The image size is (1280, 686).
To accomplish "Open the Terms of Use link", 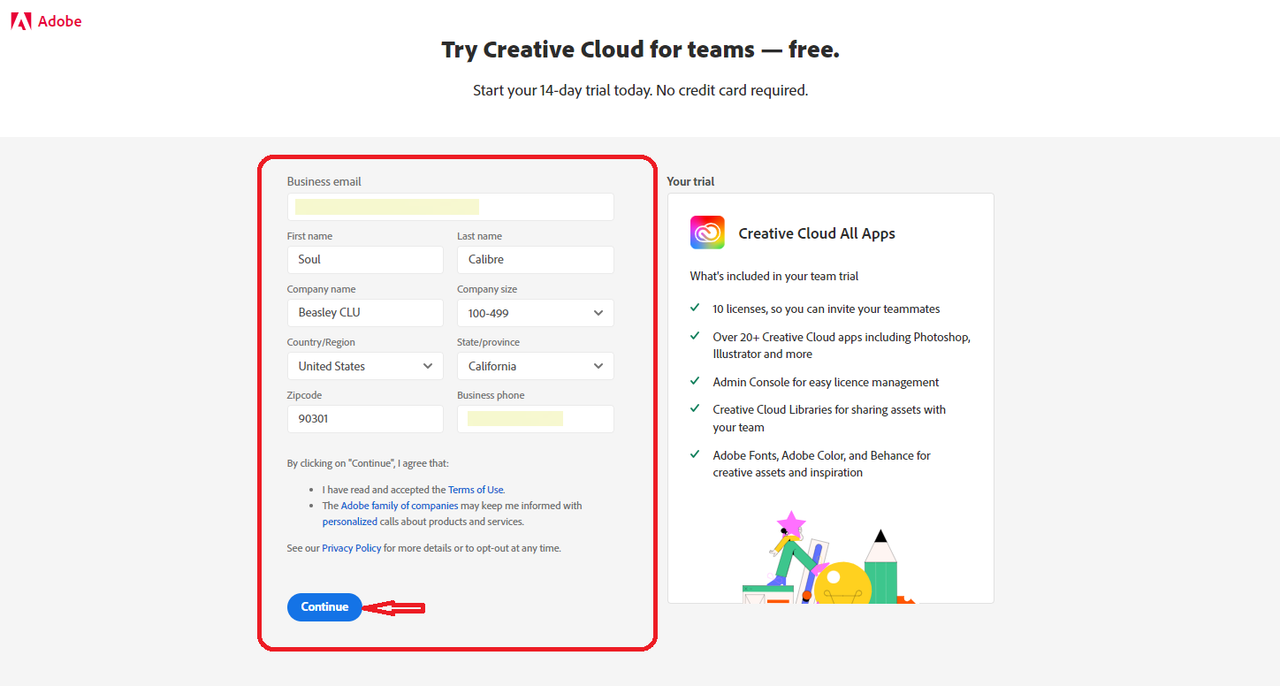I will [476, 490].
